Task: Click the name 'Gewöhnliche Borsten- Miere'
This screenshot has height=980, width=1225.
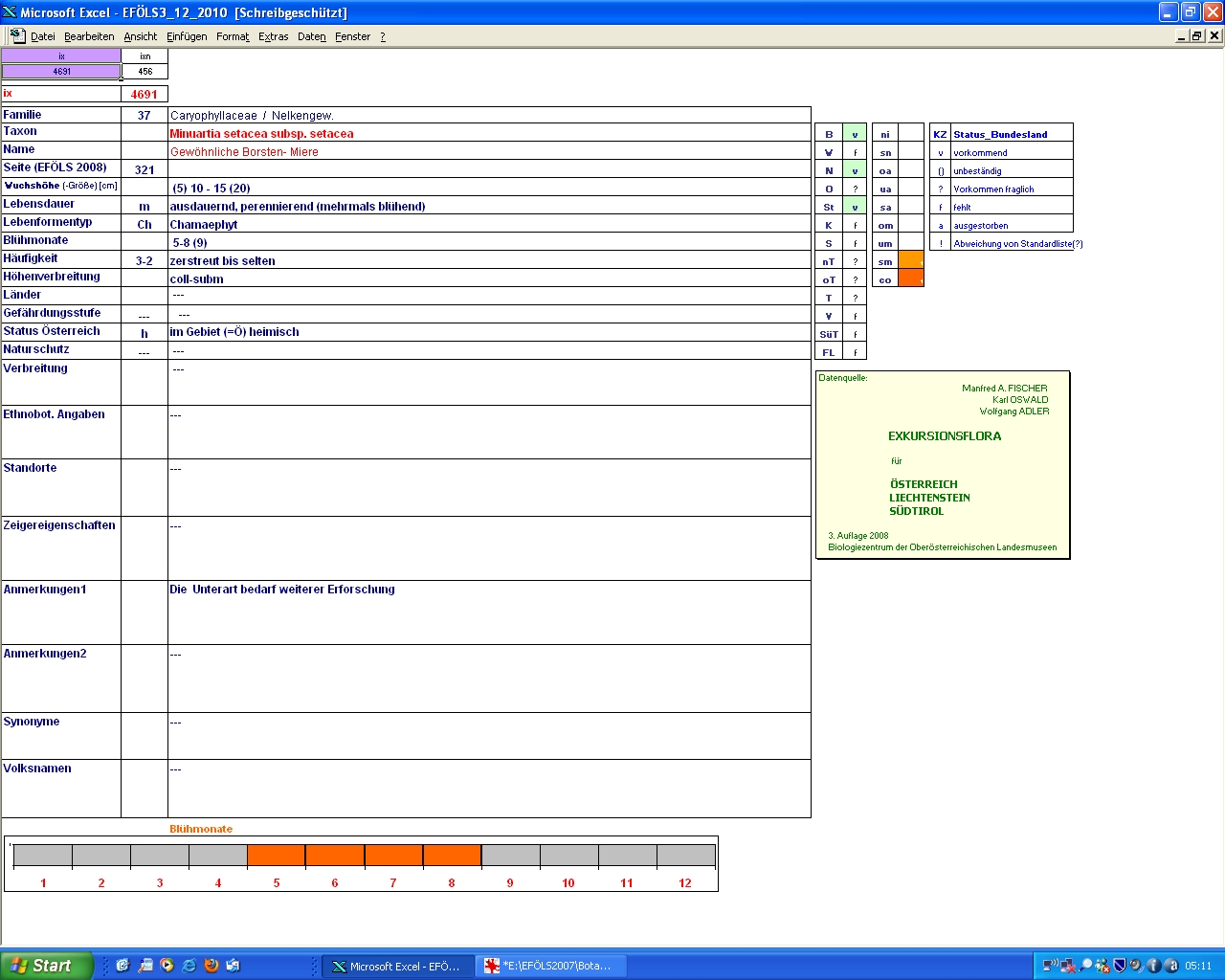Action: click(x=244, y=152)
